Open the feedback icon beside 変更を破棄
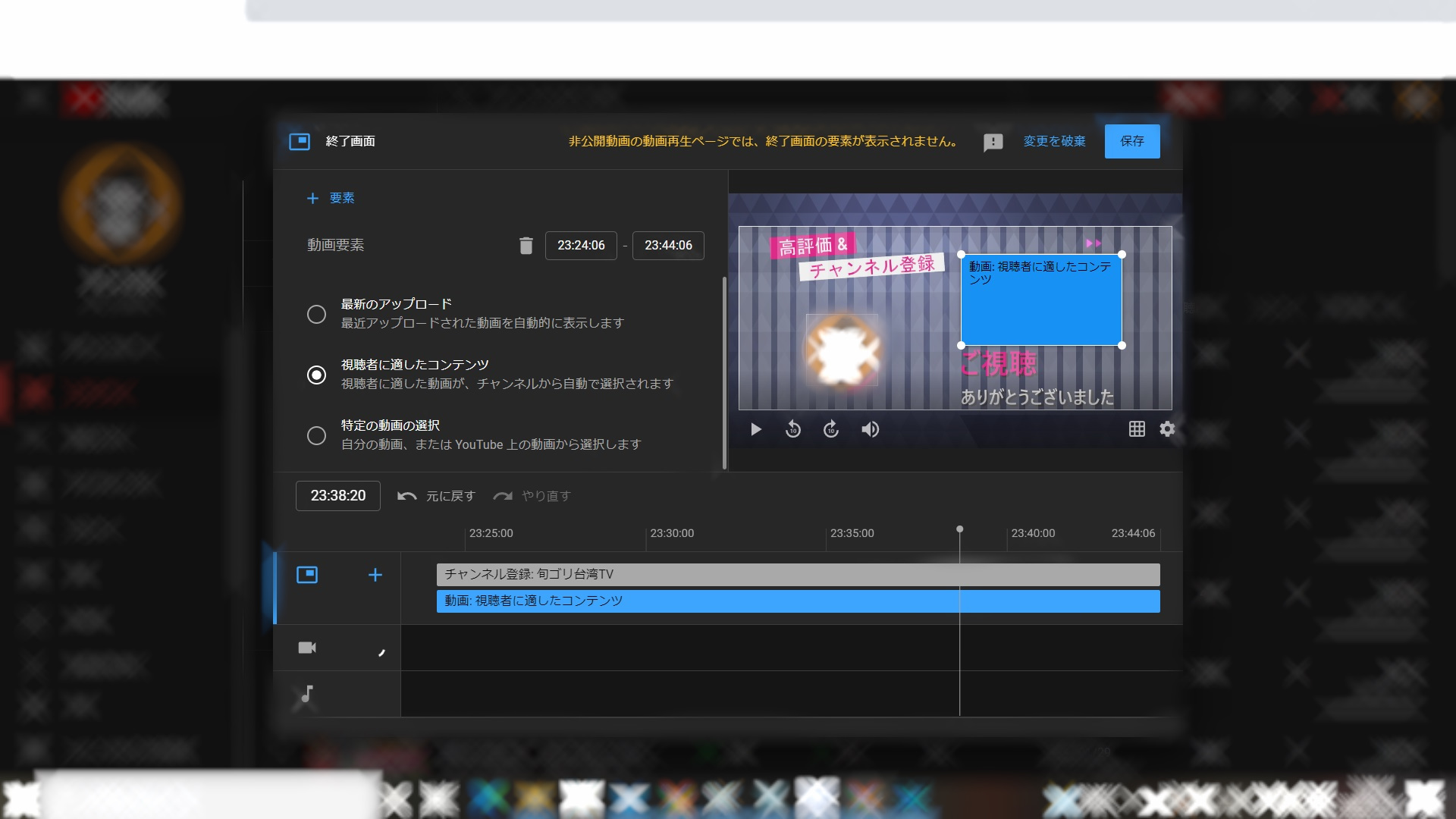Screen dimensions: 1456x819 click(x=993, y=142)
